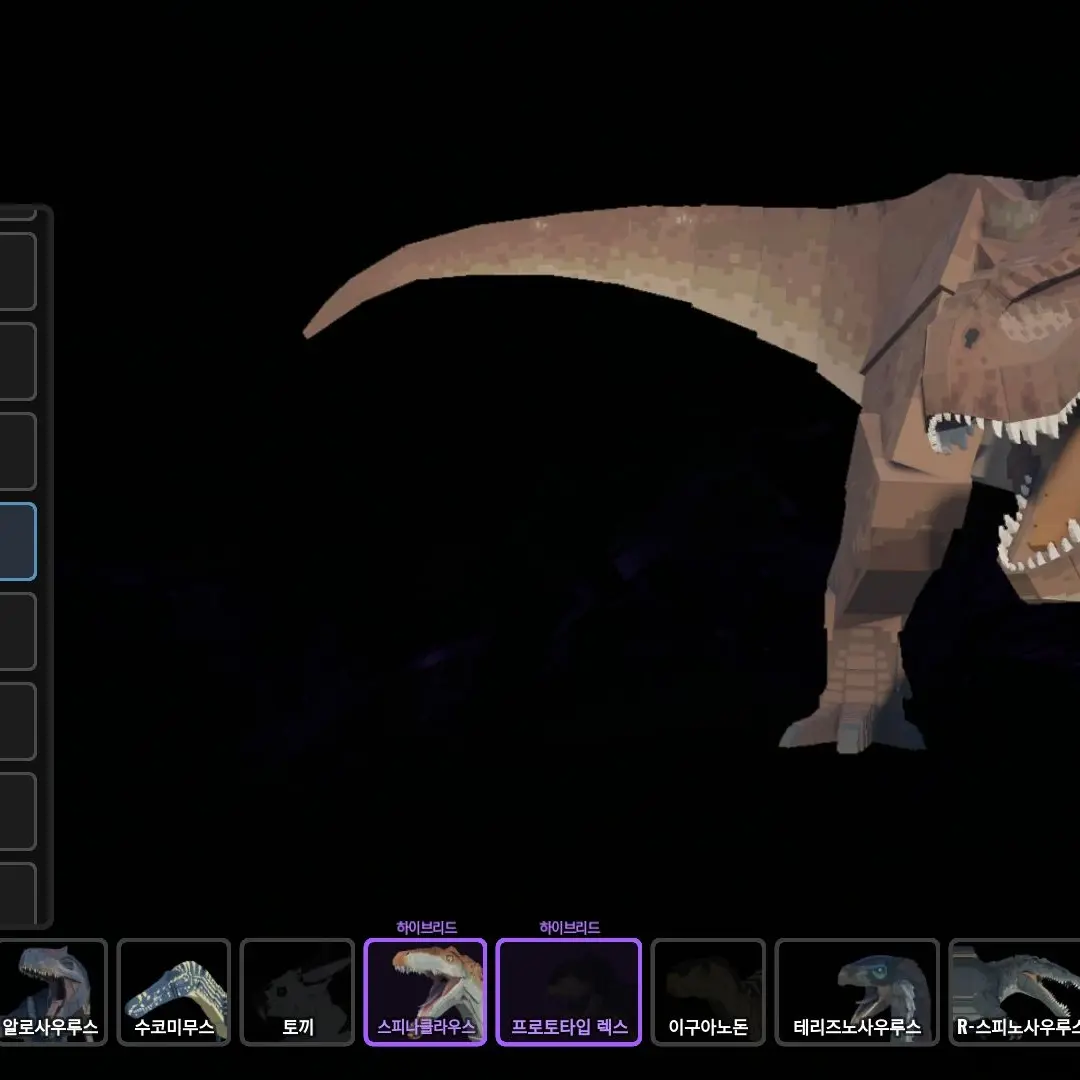Image resolution: width=1080 pixels, height=1080 pixels.
Task: Click the third slot below the highlighted slot
Action: (17, 811)
